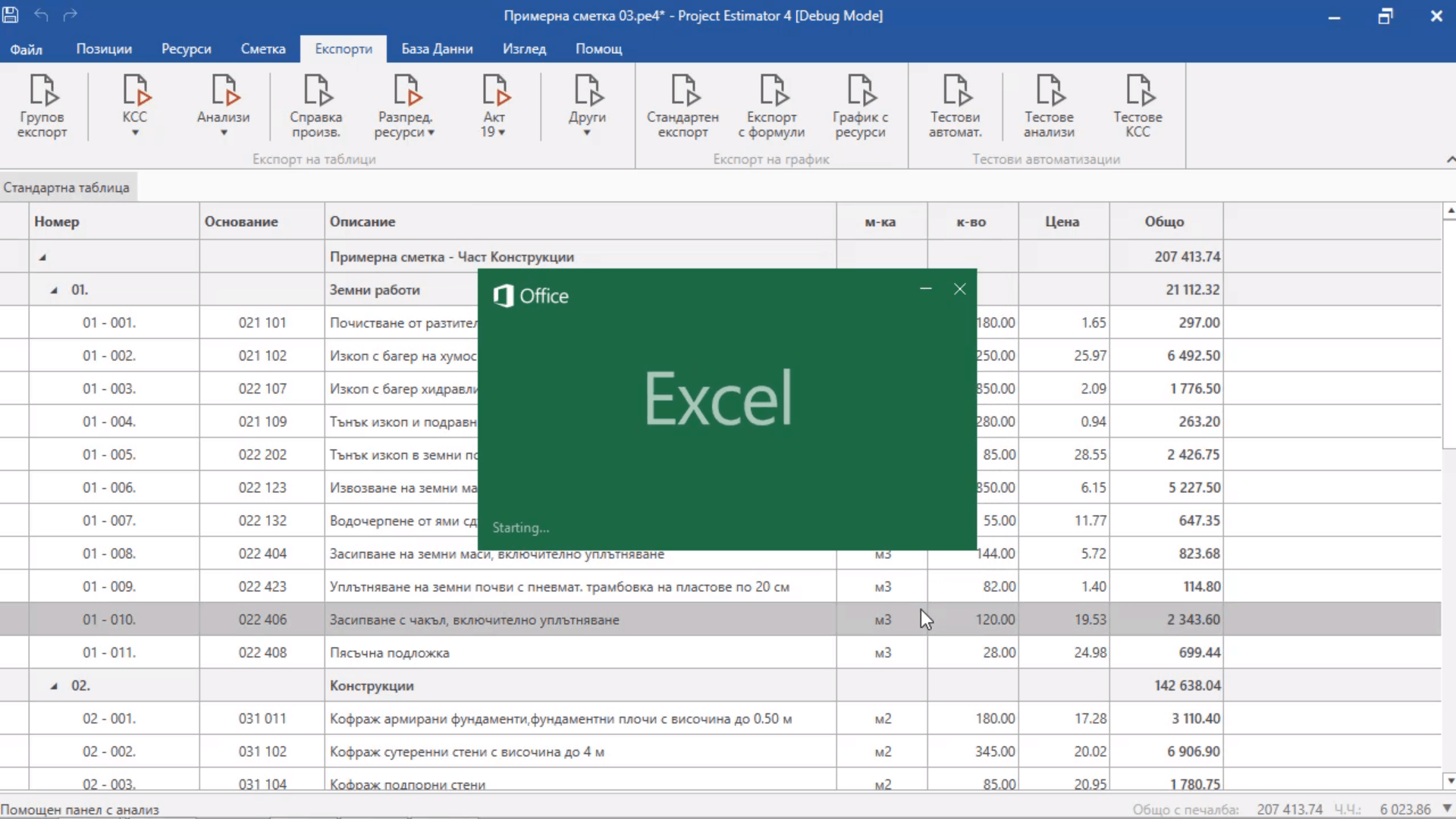The width and height of the screenshot is (1456, 819).
Task: Select the Стандартна таблица tab
Action: (67, 187)
